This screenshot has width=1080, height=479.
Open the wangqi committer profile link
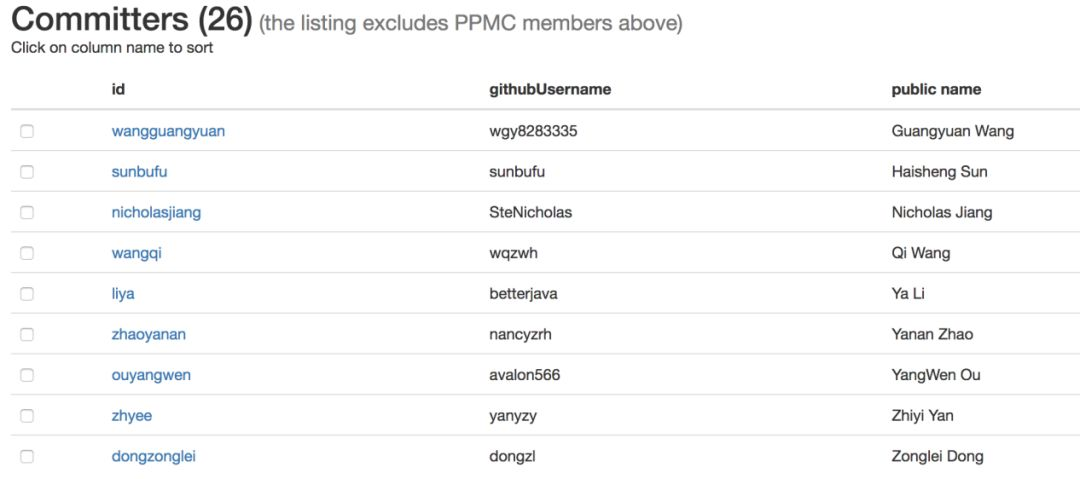[x=136, y=253]
